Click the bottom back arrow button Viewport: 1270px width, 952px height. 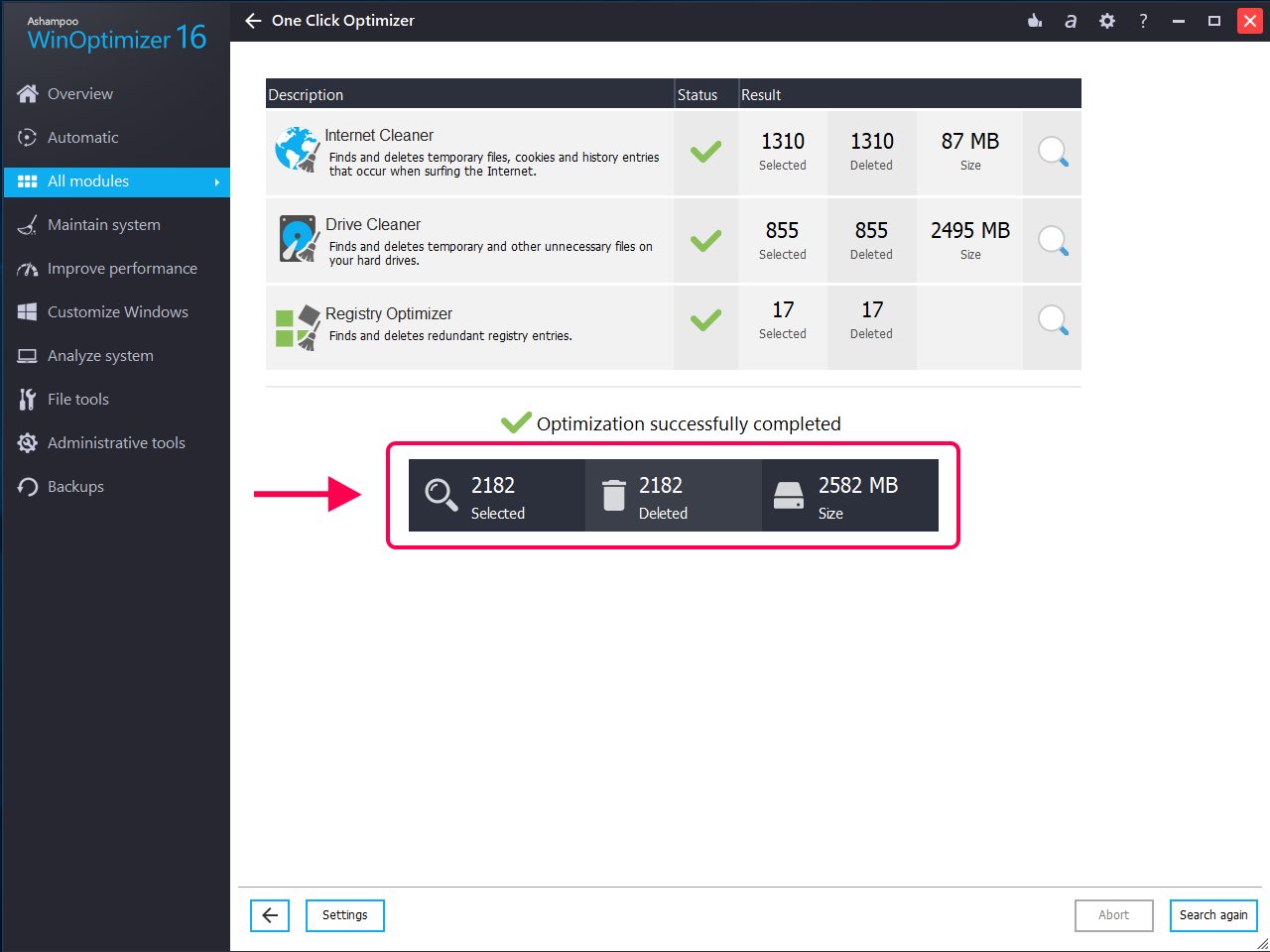pos(270,915)
